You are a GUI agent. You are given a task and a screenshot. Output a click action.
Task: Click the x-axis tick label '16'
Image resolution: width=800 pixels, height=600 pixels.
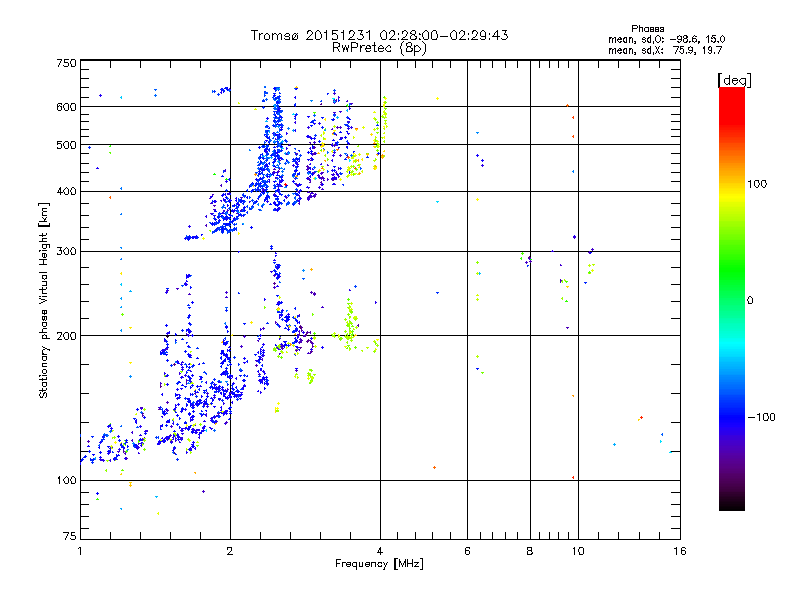(680, 551)
